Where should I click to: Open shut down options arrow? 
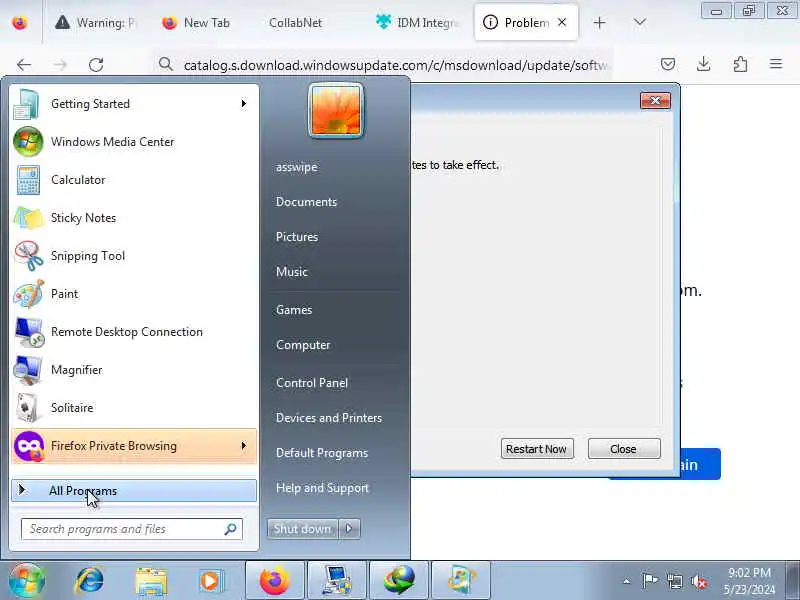point(349,529)
